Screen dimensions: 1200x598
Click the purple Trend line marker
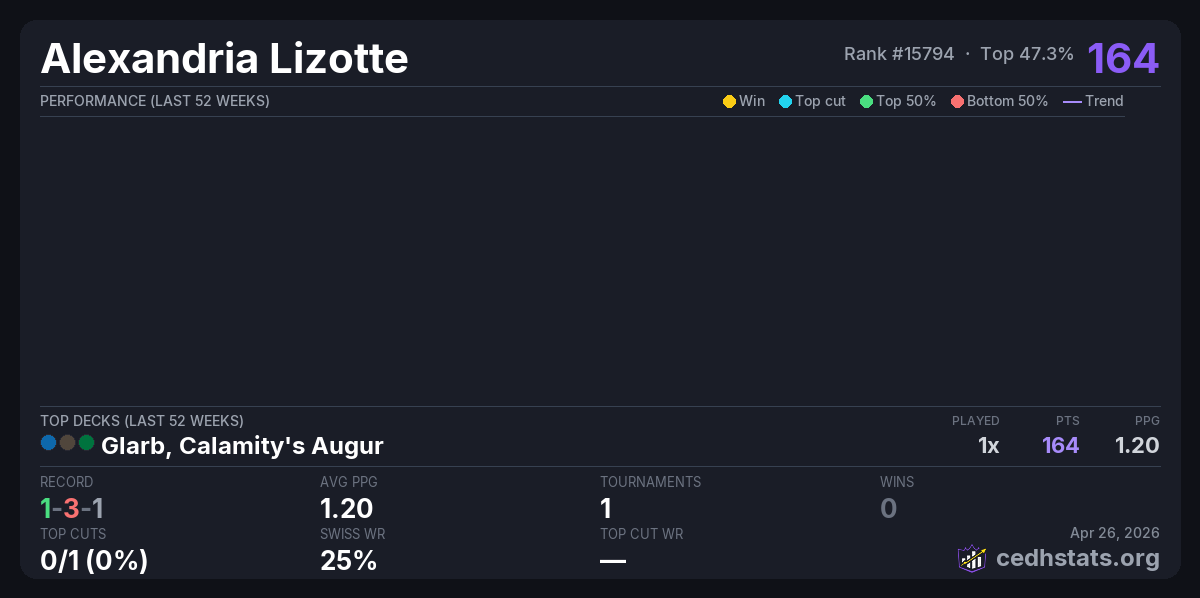coord(1072,101)
